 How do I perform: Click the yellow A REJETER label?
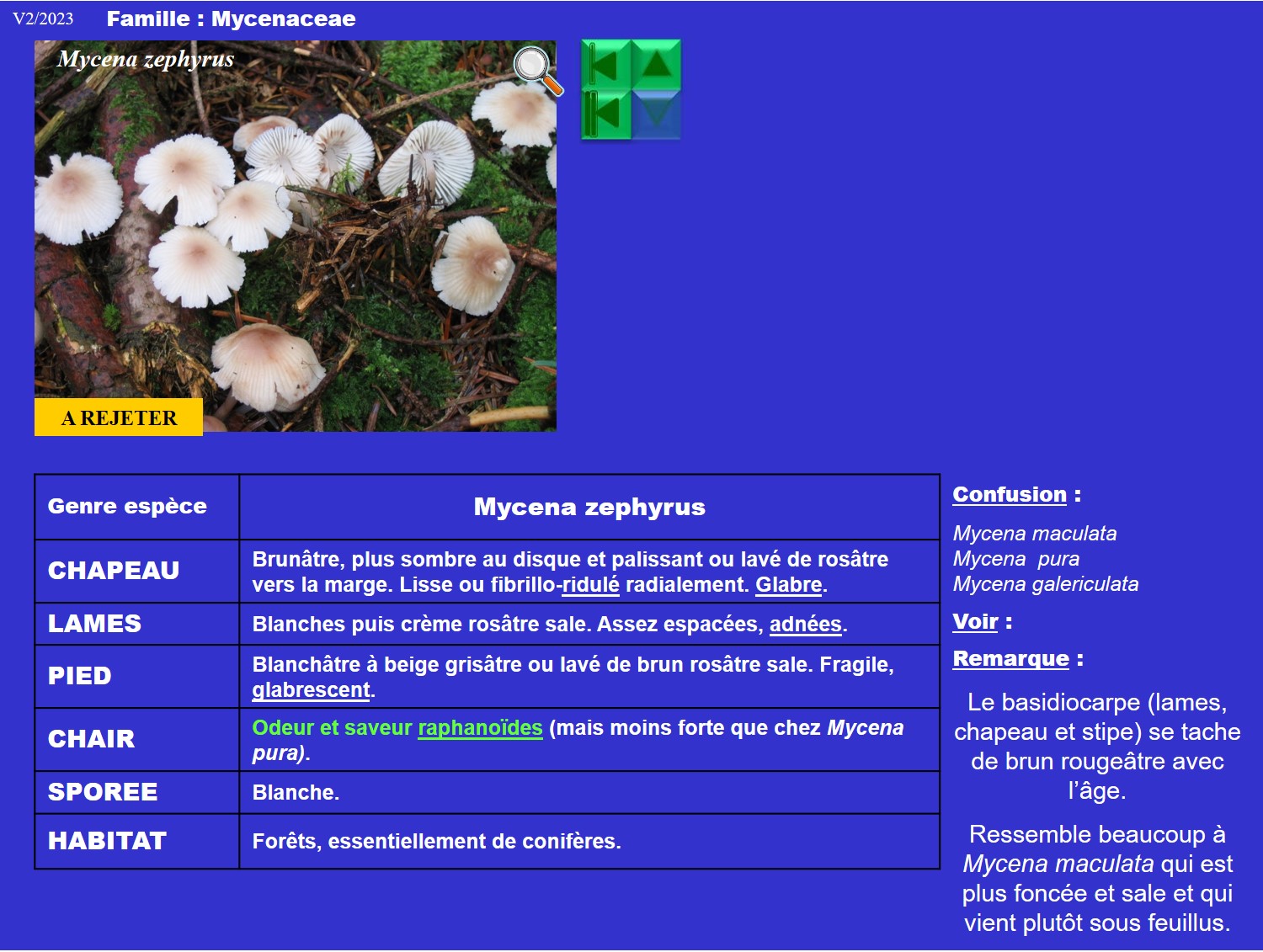coord(119,417)
